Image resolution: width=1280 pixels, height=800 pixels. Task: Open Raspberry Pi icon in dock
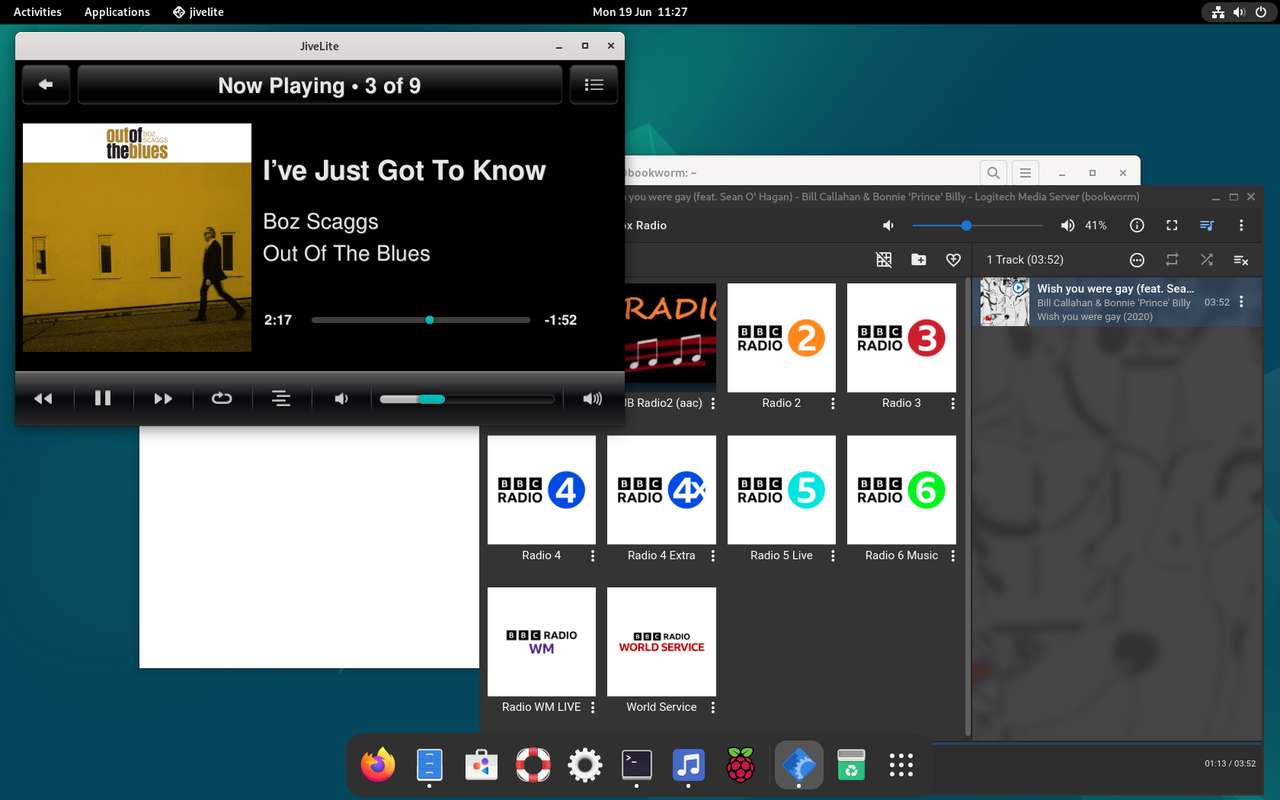pos(740,766)
